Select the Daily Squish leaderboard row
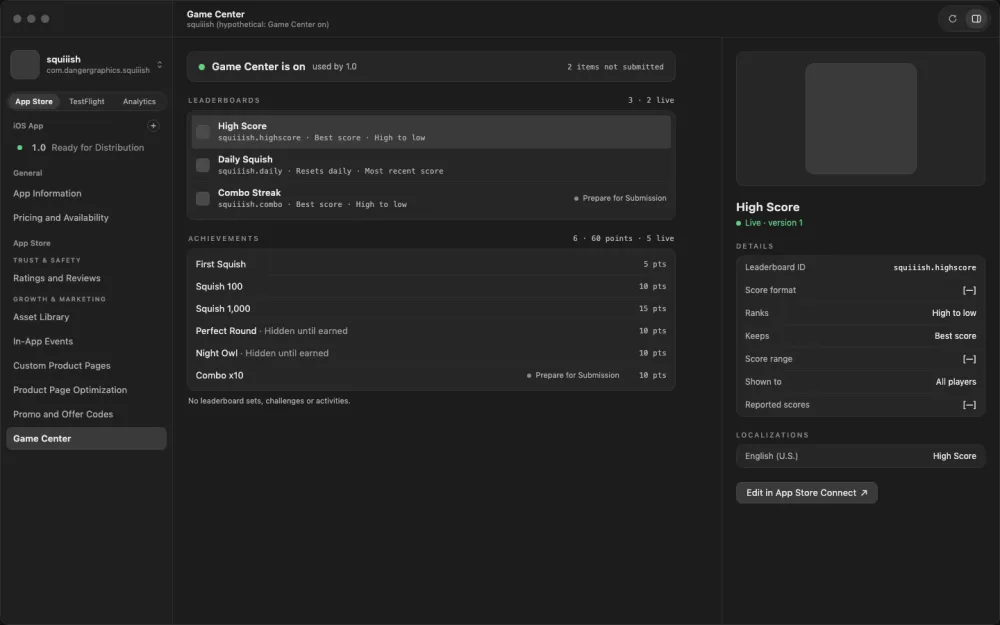 click(x=431, y=165)
